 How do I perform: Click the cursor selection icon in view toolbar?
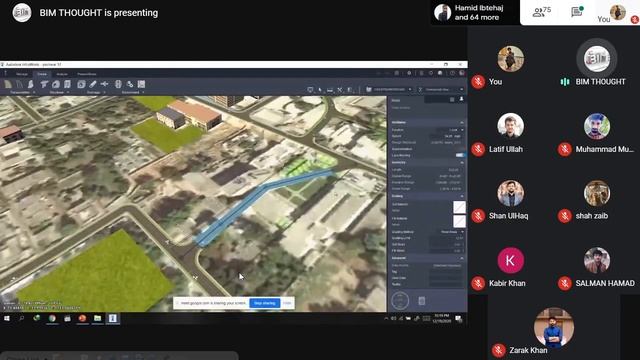point(320,89)
